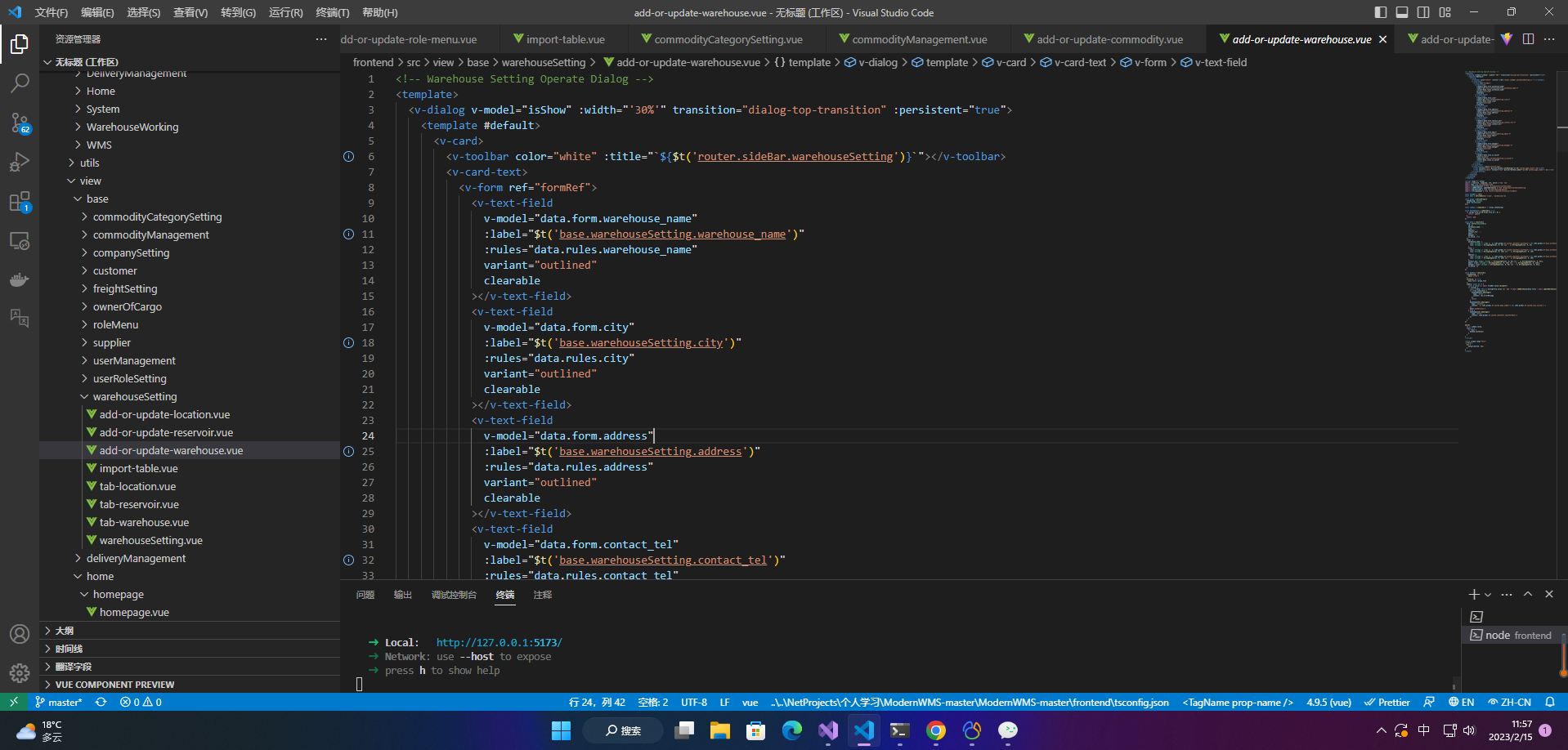Open the translation extension icon in the activity bar
This screenshot has width=1568, height=750.
(x=20, y=318)
